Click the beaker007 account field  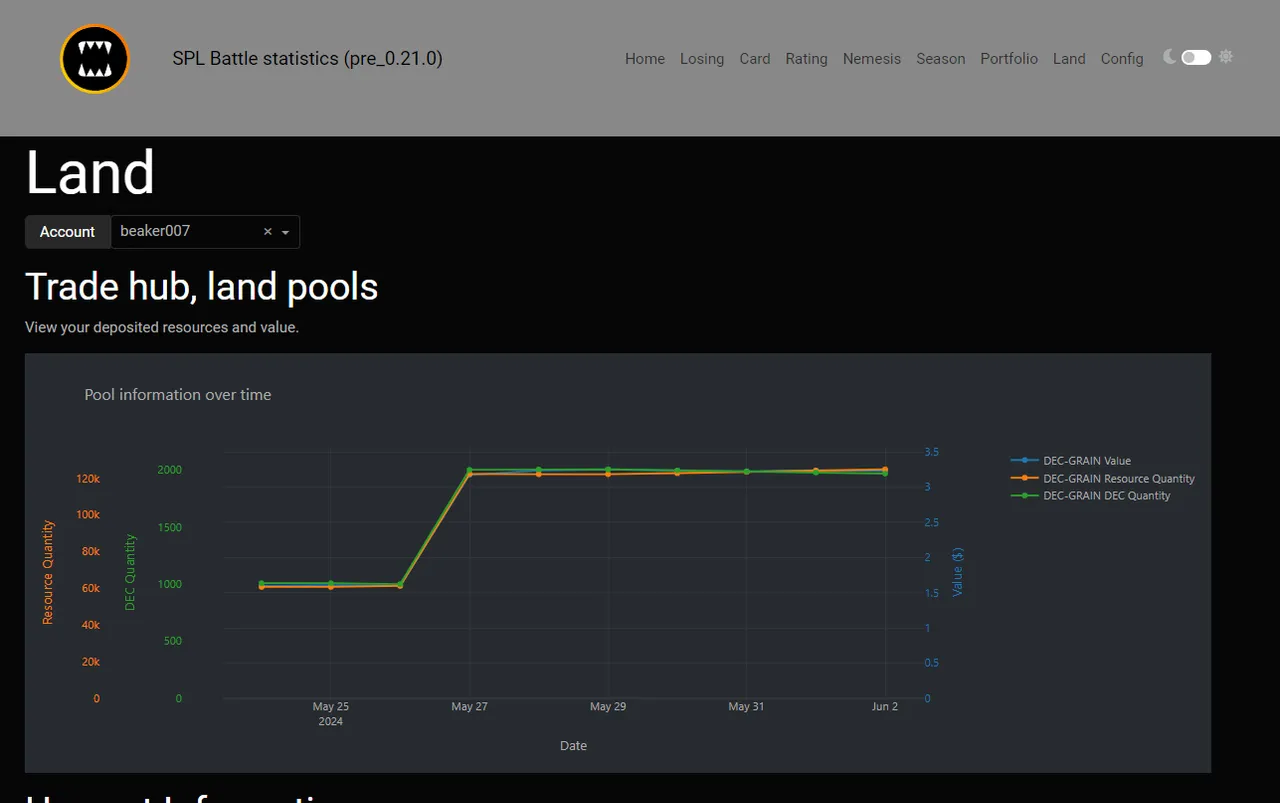click(x=205, y=232)
